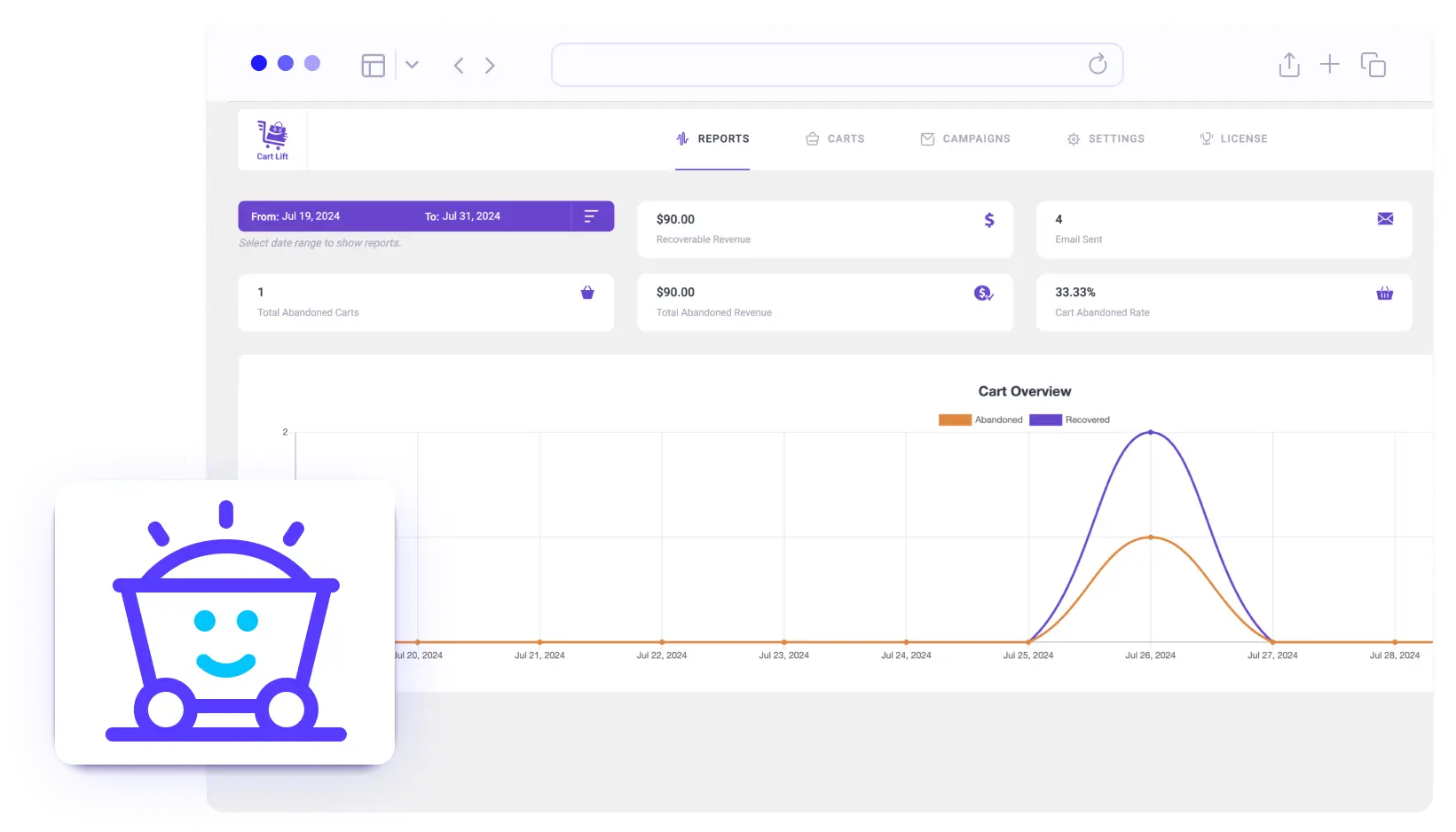Screen dimensions: 1456x832
Task: Click the 33.33% Cart Abandoned Rate value
Action: pos(1075,292)
